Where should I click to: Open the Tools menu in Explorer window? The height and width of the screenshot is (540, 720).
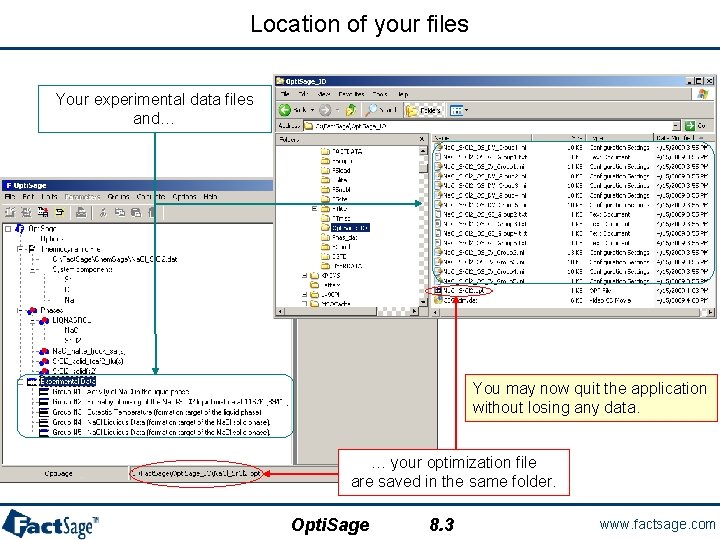(380, 94)
